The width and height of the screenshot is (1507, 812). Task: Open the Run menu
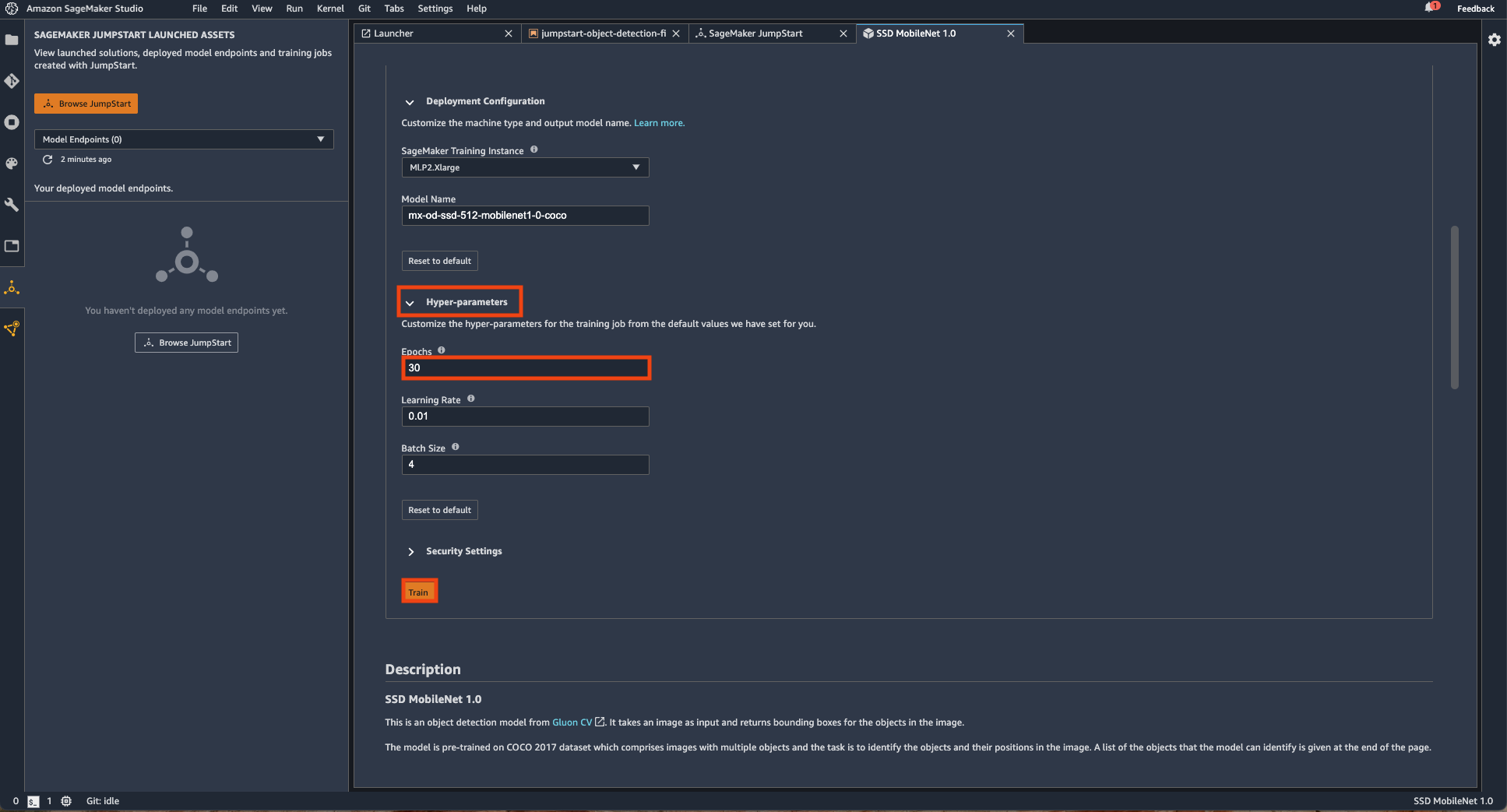click(294, 9)
